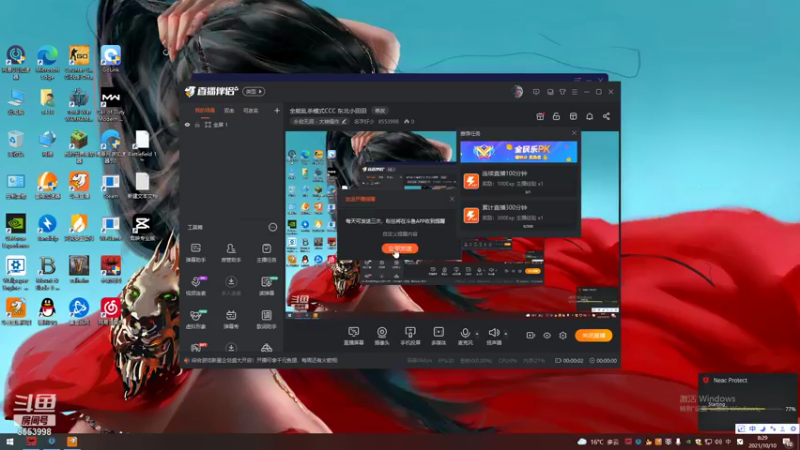Screen dimensions: 800x450
Task: Click the scrolling announcement in status bar
Action: (x=264, y=360)
